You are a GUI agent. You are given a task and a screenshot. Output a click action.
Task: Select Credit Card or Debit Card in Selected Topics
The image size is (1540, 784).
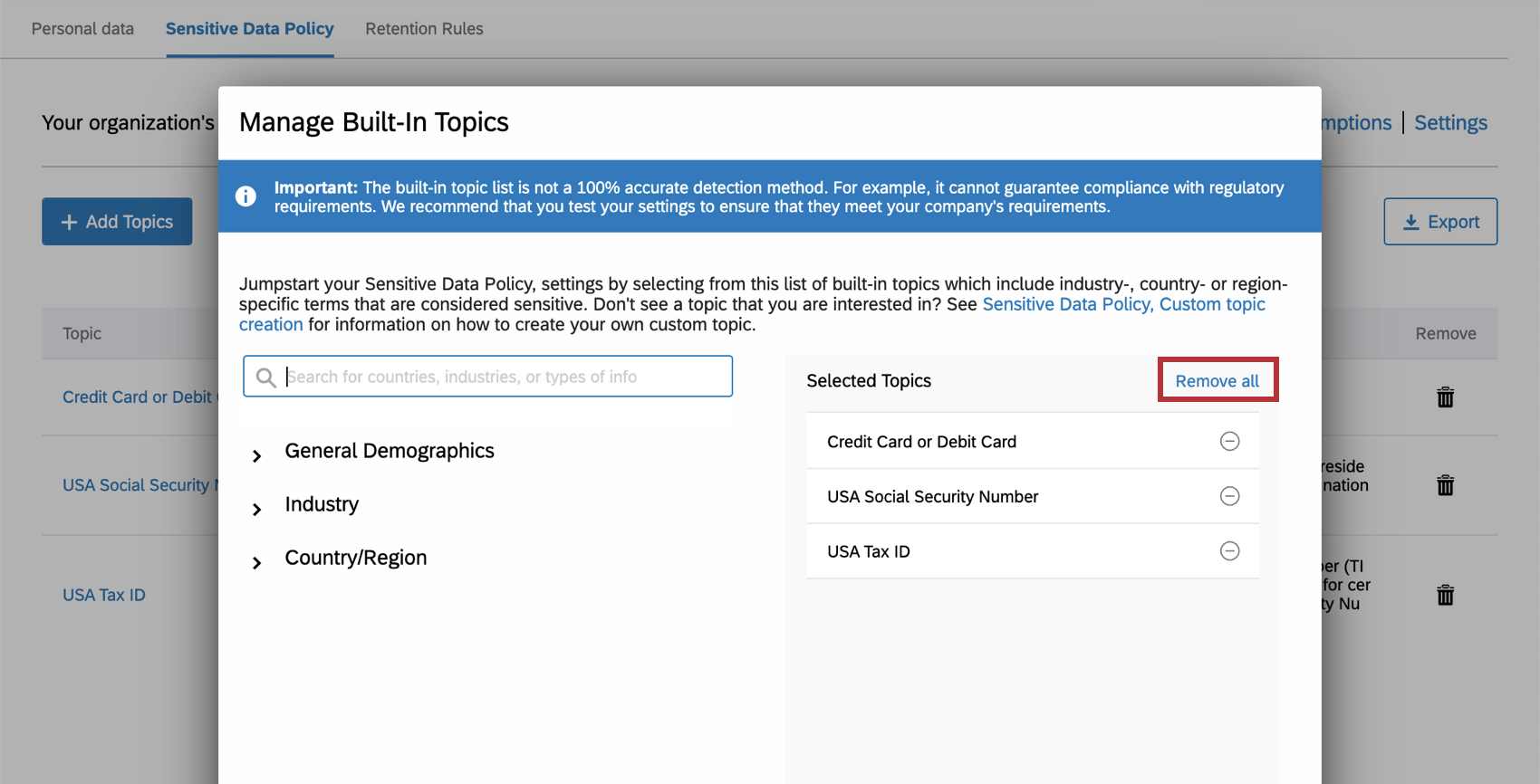[1033, 441]
